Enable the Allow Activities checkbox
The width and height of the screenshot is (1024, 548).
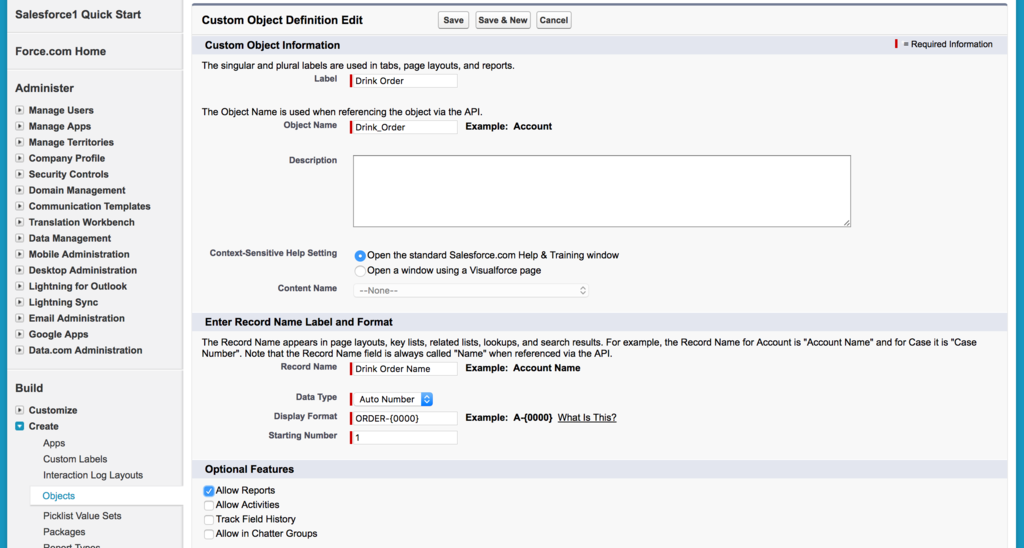[x=208, y=505]
